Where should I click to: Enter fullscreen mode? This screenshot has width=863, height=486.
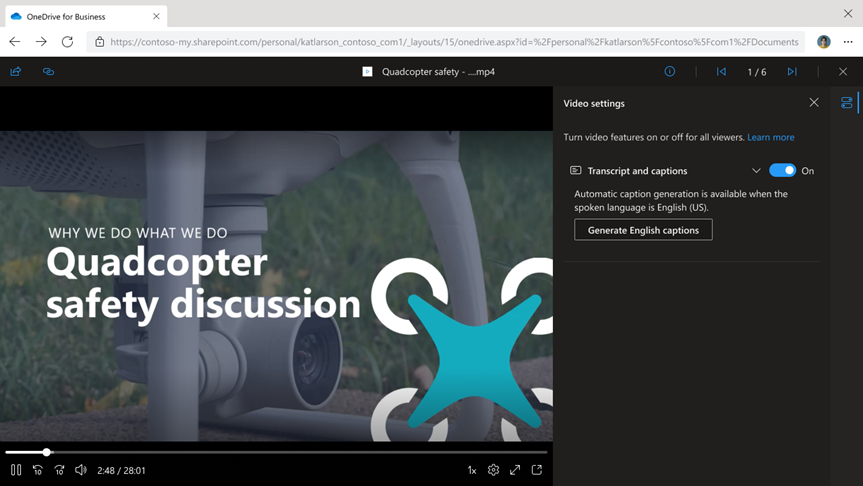pyautogui.click(x=515, y=470)
